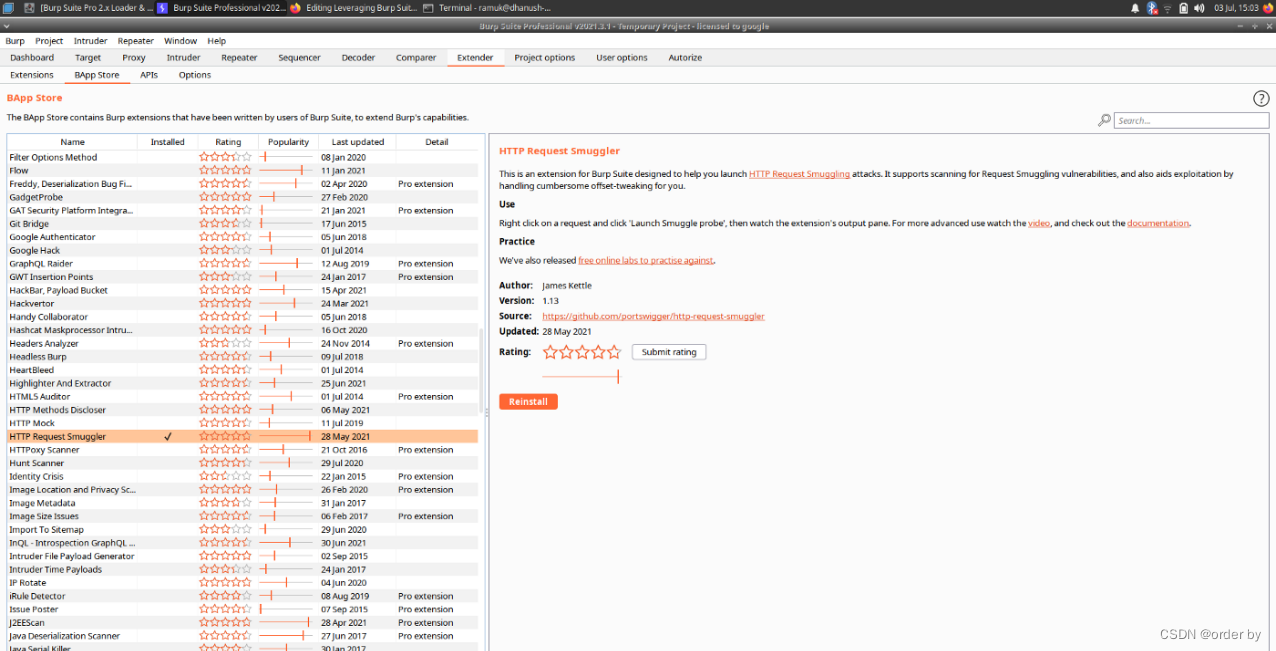Switch to the Burp Suite Pro 2.x Loader taskbar window

click(89, 8)
